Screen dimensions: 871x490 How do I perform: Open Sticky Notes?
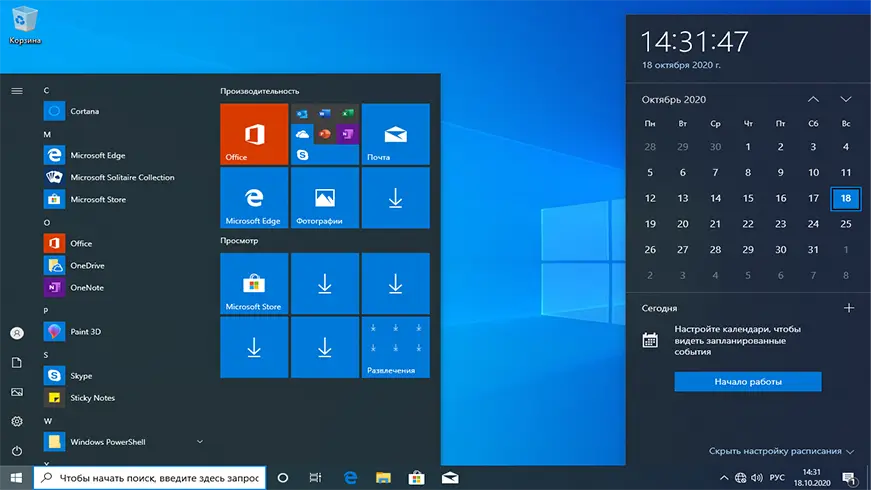click(x=125, y=398)
